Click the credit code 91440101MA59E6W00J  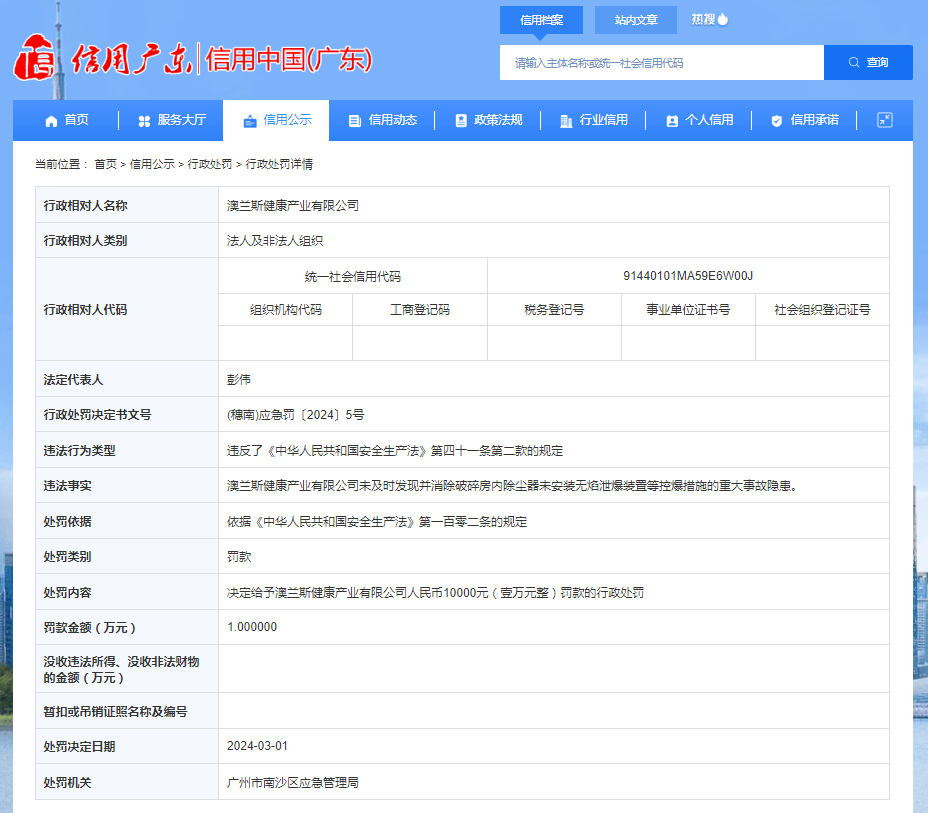688,276
